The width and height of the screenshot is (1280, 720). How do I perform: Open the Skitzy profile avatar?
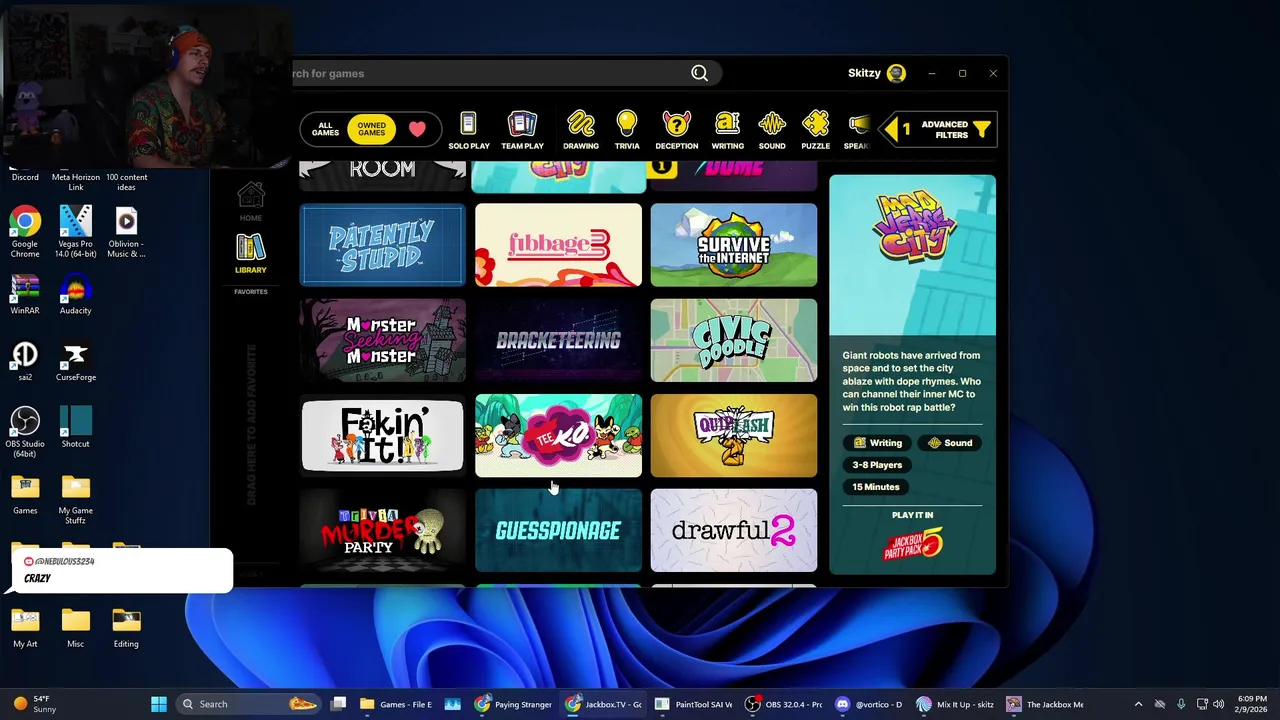pyautogui.click(x=896, y=73)
